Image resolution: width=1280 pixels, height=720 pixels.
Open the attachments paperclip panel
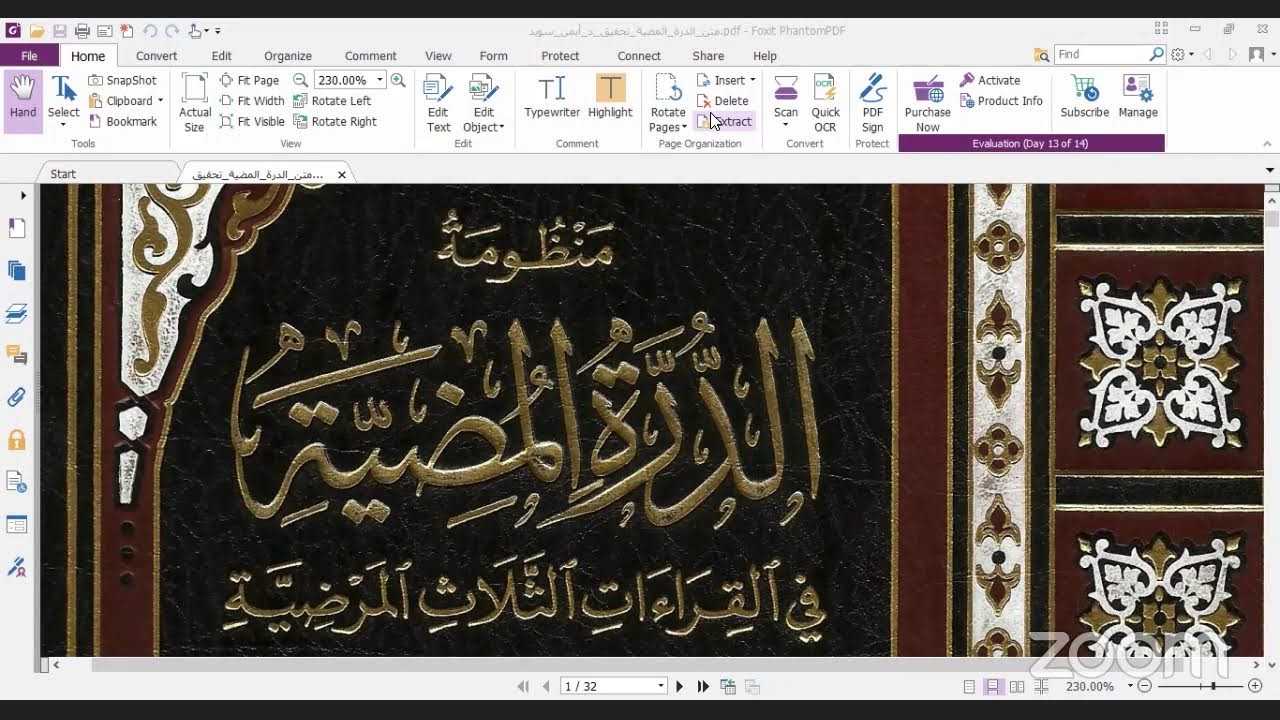point(17,397)
